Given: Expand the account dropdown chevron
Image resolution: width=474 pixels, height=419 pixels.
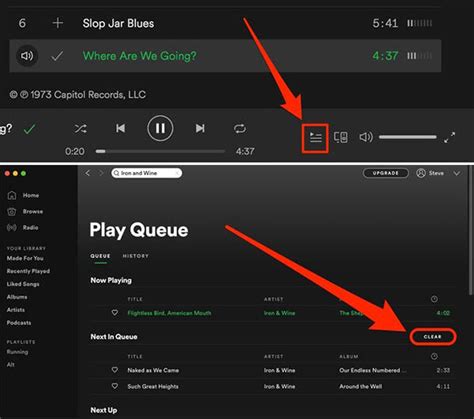Looking at the screenshot, I should coord(457,173).
